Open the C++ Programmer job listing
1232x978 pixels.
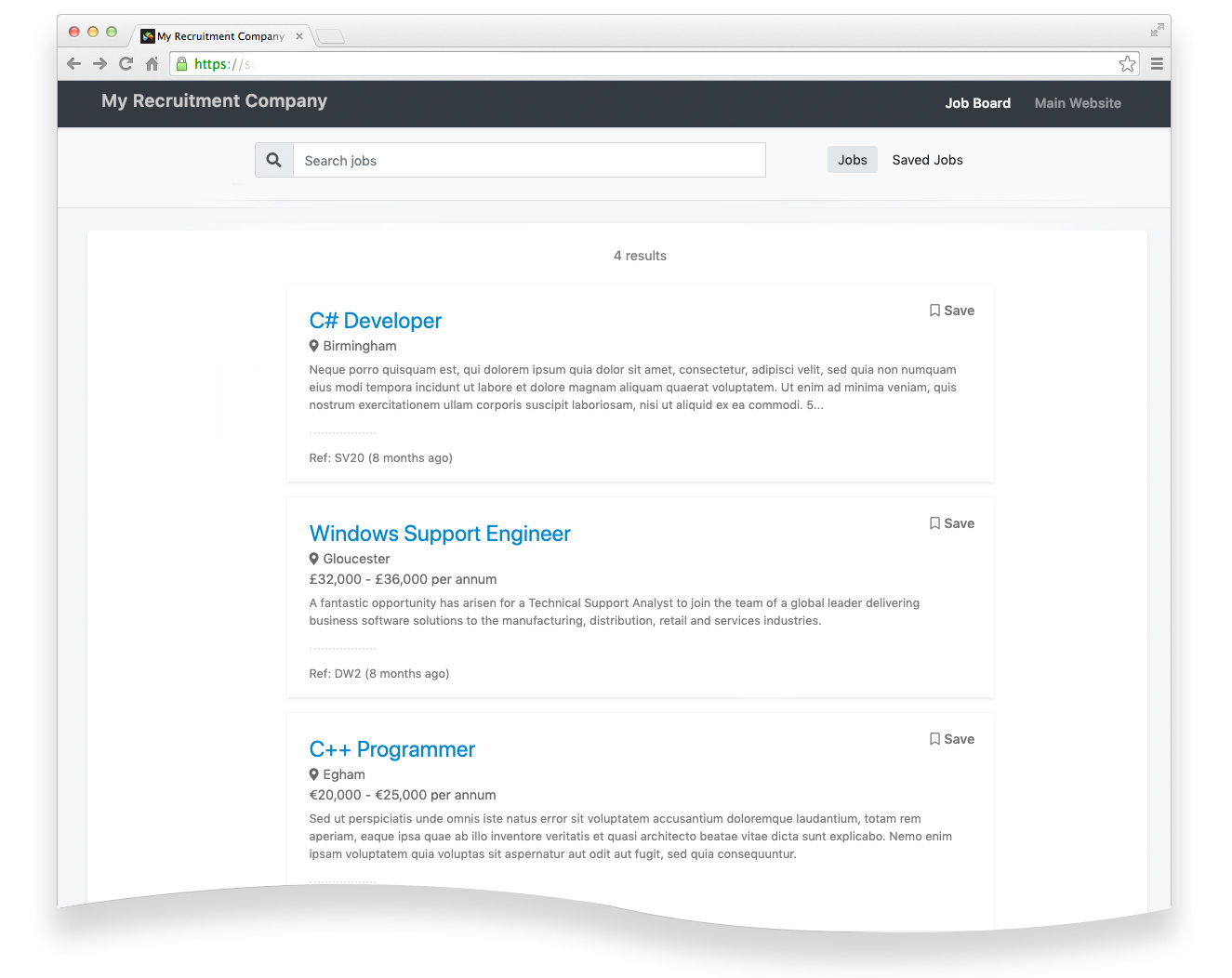[392, 749]
